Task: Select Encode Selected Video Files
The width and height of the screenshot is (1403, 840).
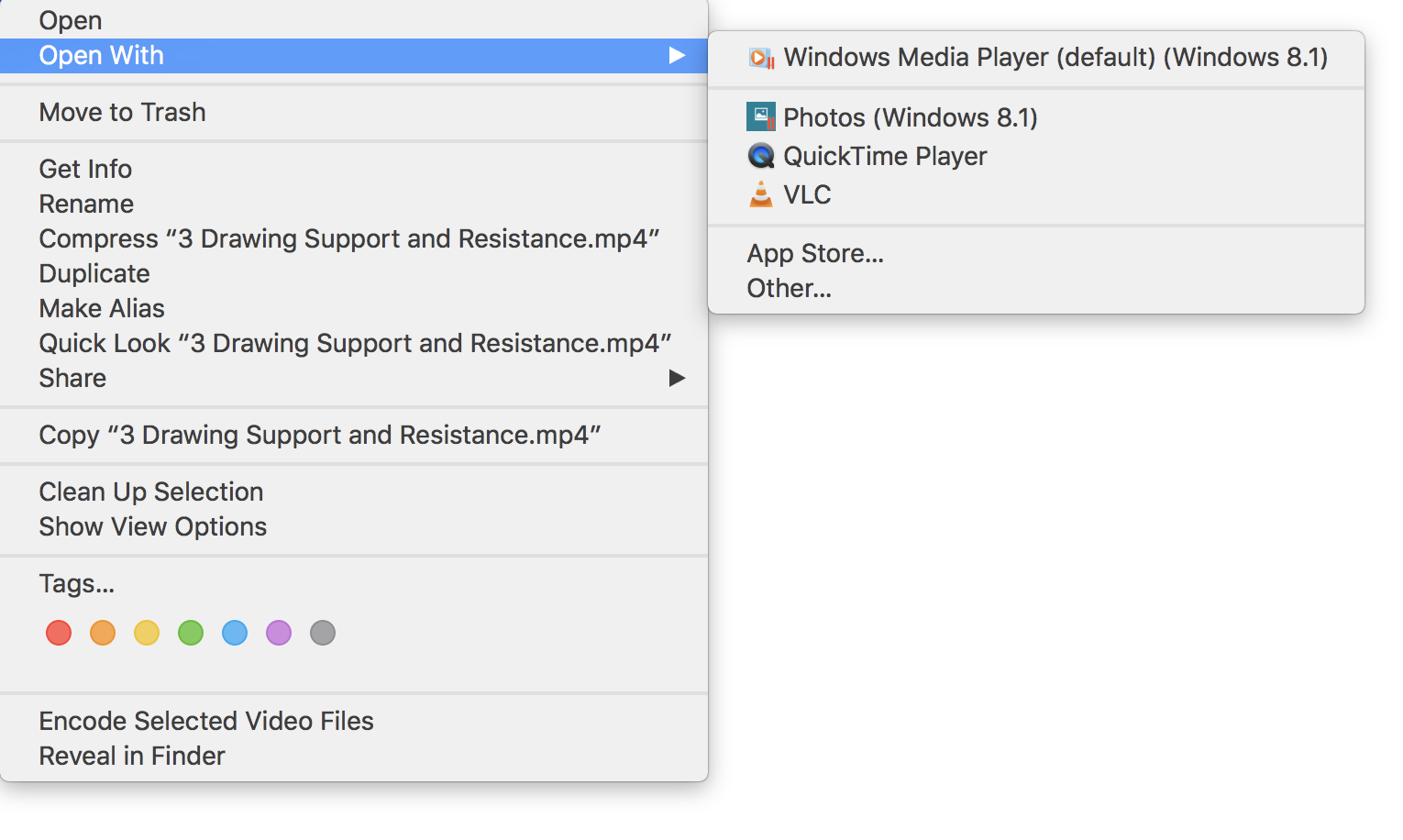Action: [354, 721]
